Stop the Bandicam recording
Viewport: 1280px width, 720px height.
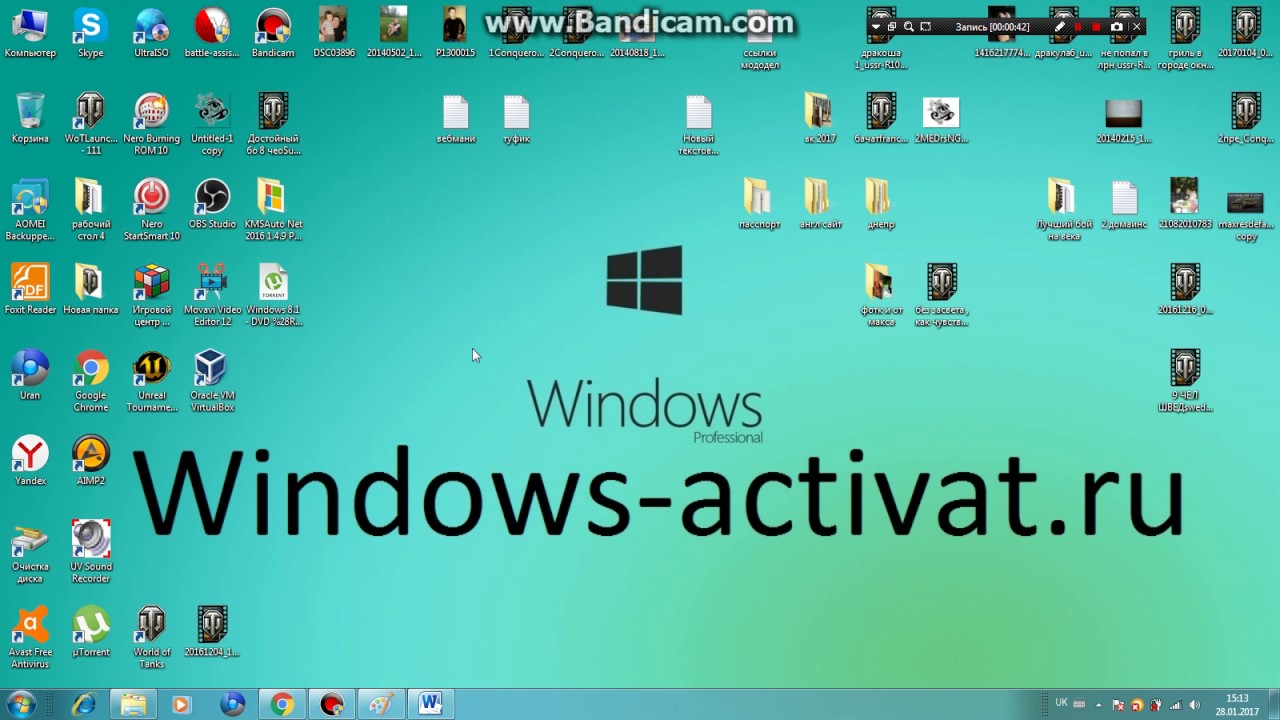pyautogui.click(x=1096, y=27)
